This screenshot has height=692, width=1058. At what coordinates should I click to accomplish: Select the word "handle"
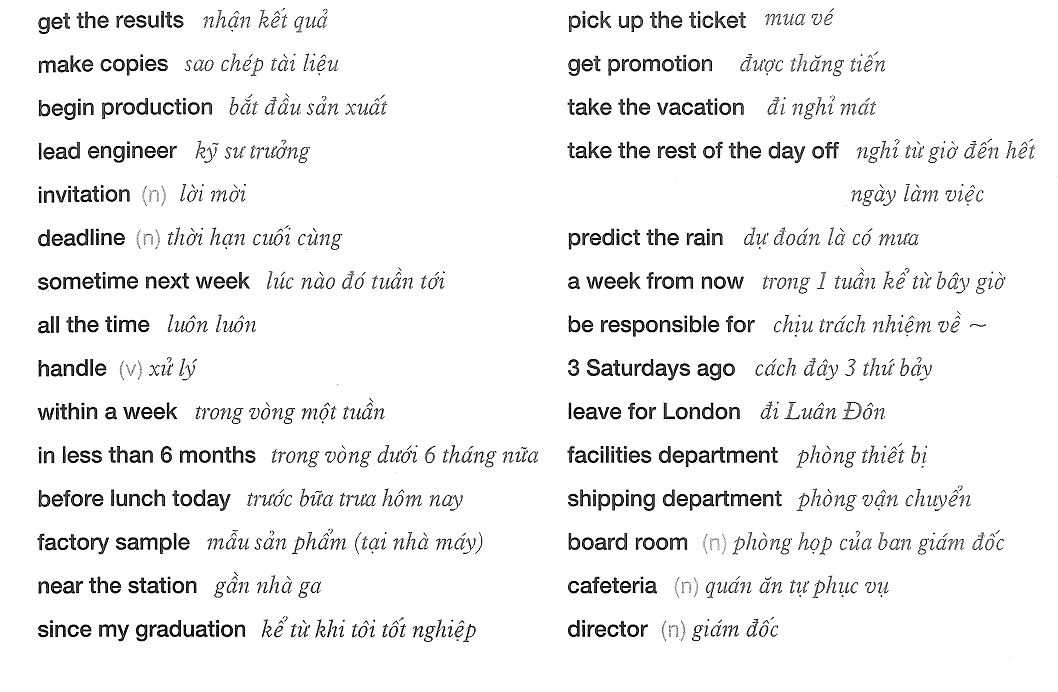(72, 368)
